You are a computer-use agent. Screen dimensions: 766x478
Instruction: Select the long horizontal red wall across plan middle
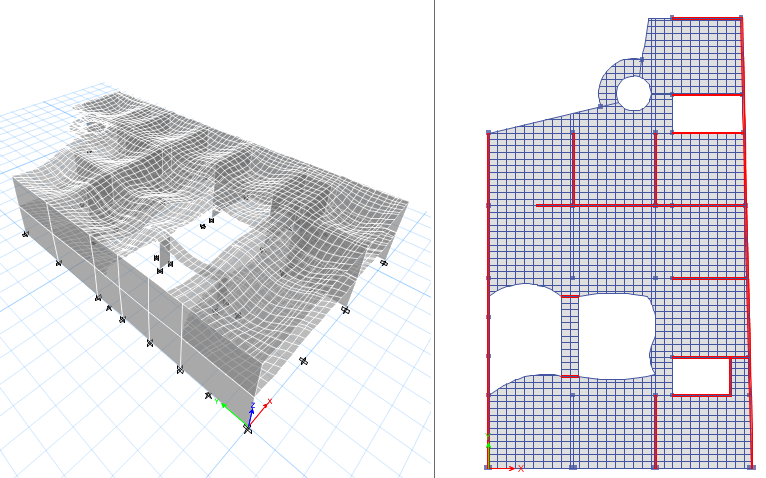(641, 205)
